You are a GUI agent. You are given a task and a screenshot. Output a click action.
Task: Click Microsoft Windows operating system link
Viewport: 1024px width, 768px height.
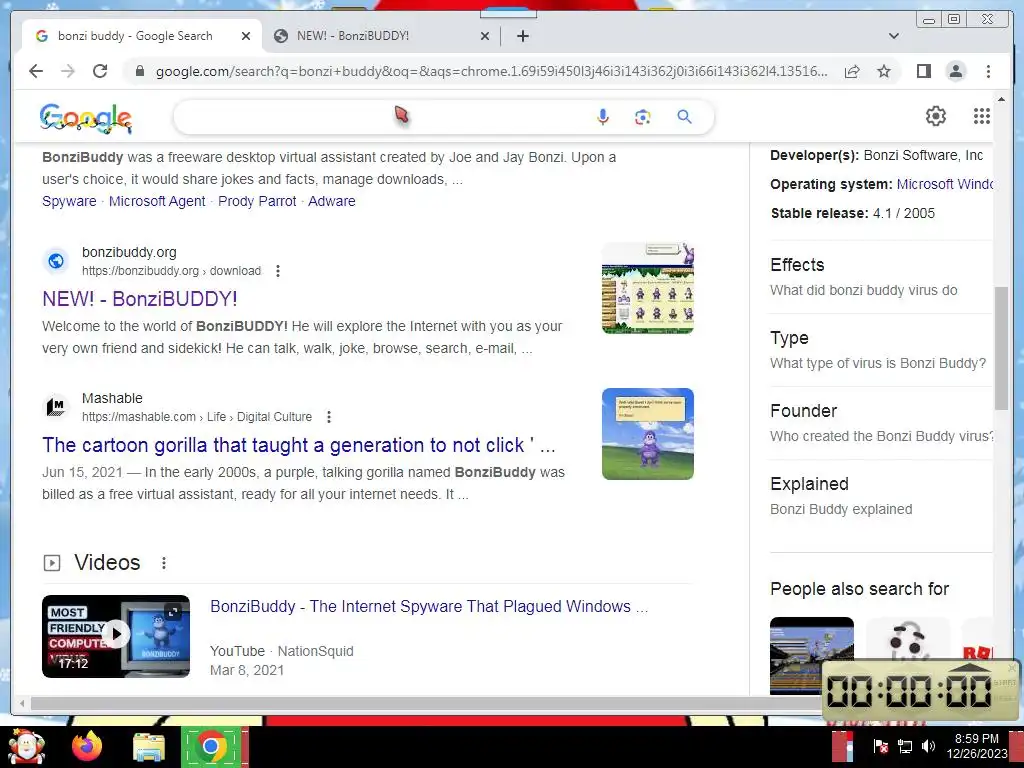945,184
